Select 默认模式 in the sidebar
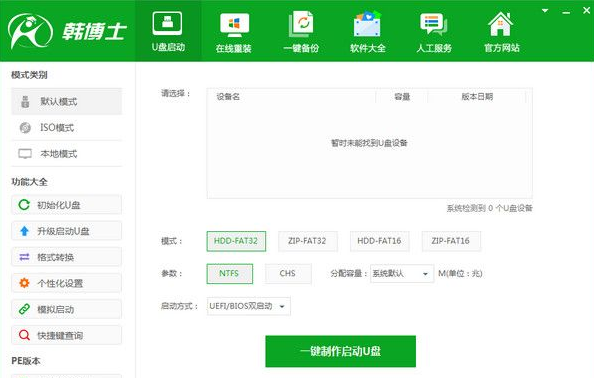The image size is (594, 378). coord(67,101)
